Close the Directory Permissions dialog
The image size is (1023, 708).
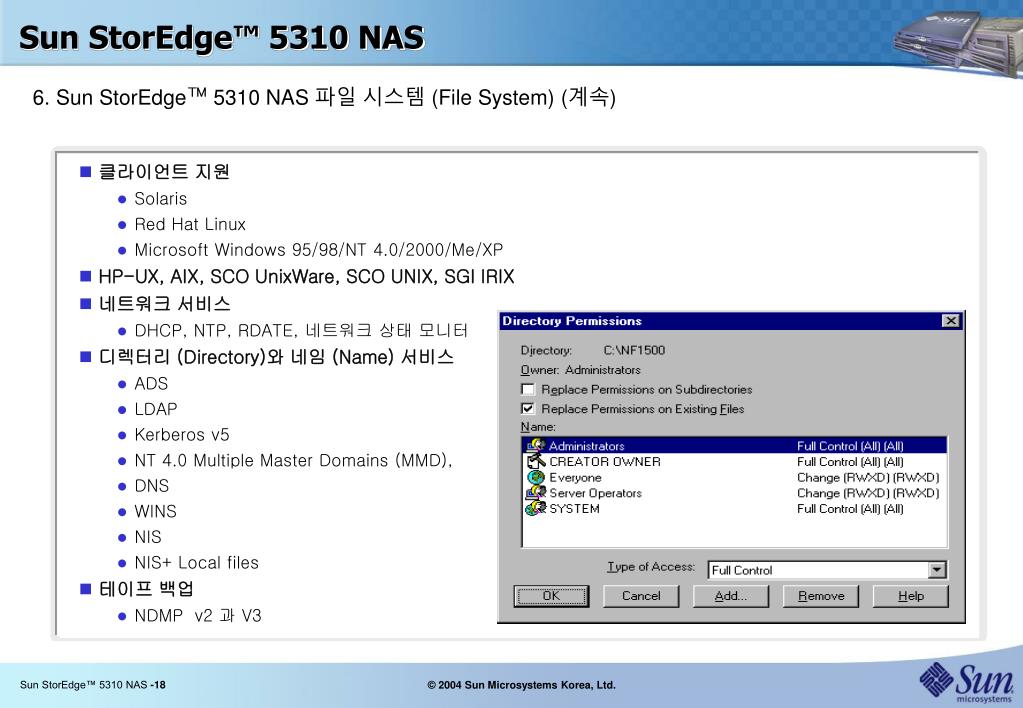coord(951,320)
